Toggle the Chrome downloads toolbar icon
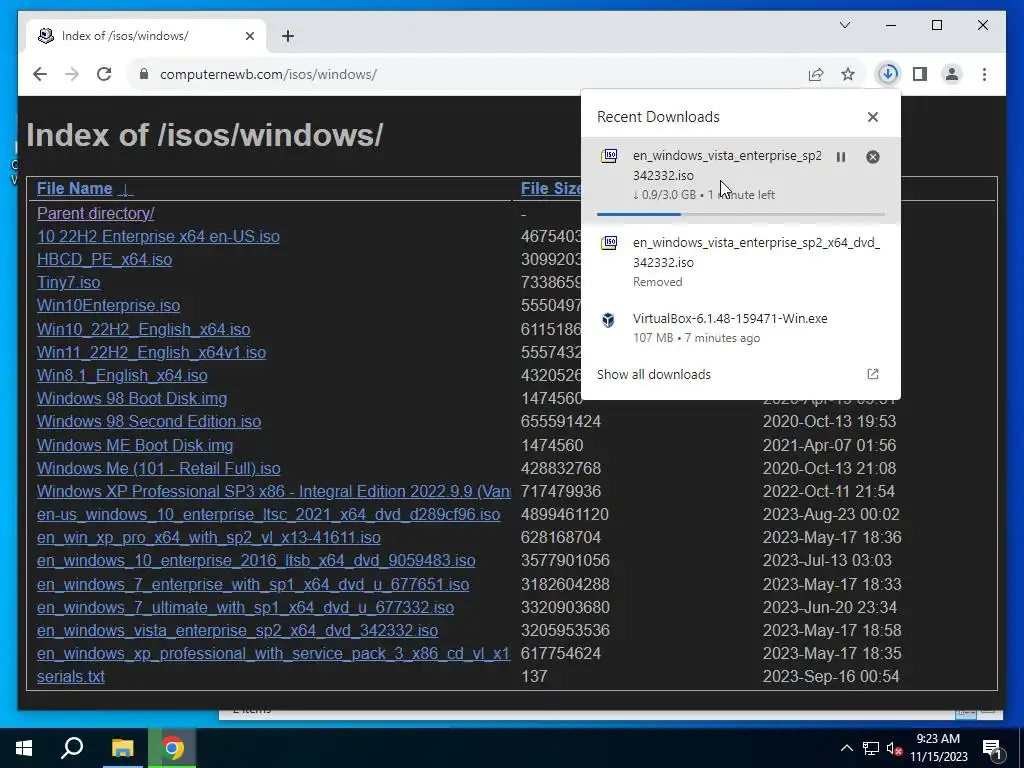Image resolution: width=1024 pixels, height=768 pixels. [x=888, y=74]
